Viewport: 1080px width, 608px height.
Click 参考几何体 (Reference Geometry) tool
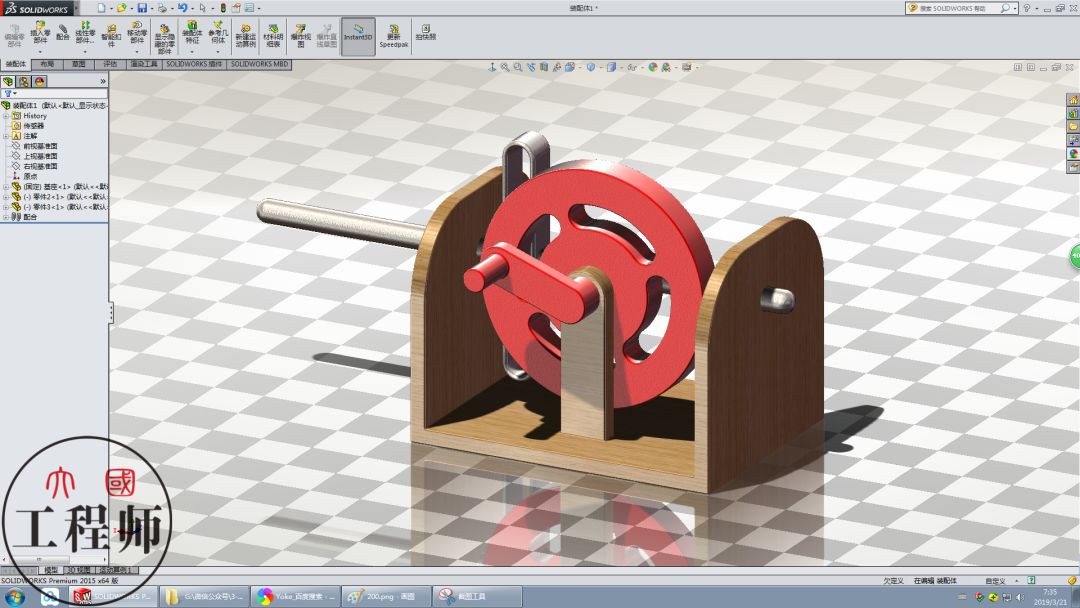point(218,33)
